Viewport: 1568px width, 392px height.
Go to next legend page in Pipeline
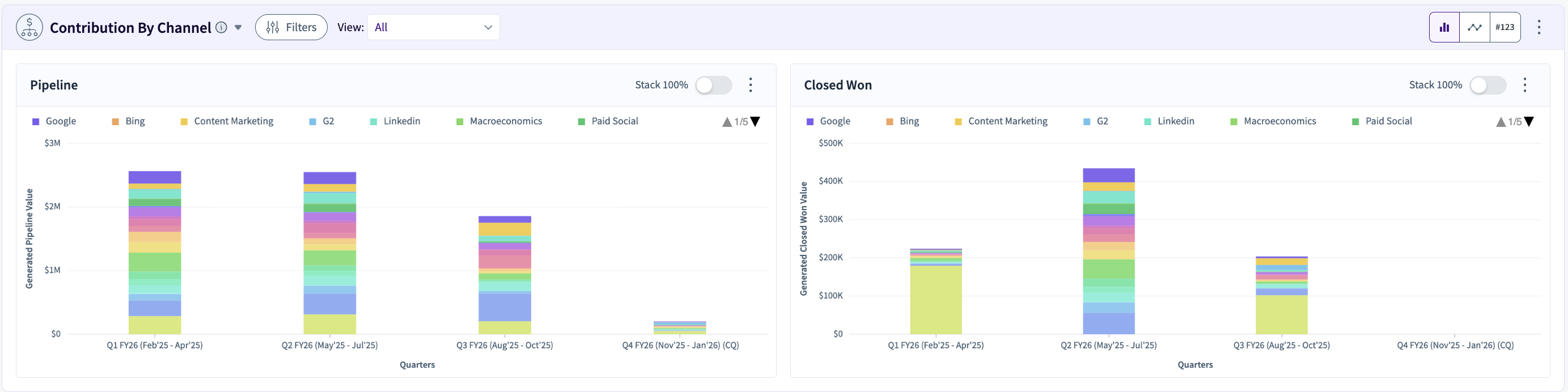point(756,122)
